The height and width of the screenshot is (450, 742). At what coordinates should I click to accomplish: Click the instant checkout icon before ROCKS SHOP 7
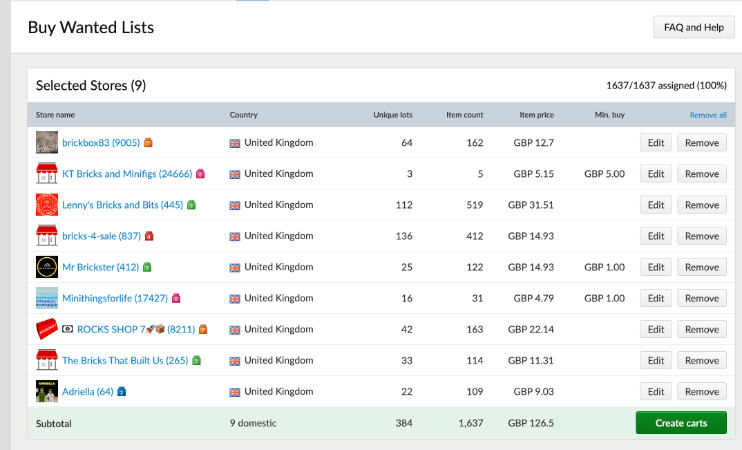(x=68, y=329)
